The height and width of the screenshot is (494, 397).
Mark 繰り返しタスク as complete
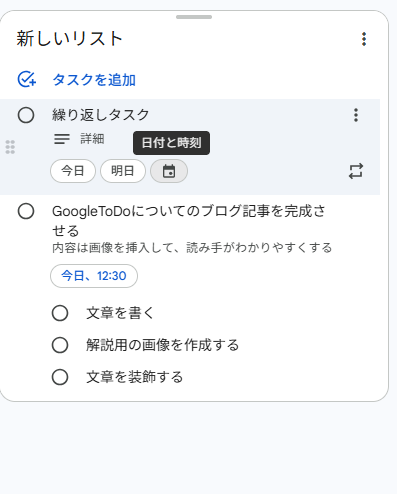[x=26, y=115]
